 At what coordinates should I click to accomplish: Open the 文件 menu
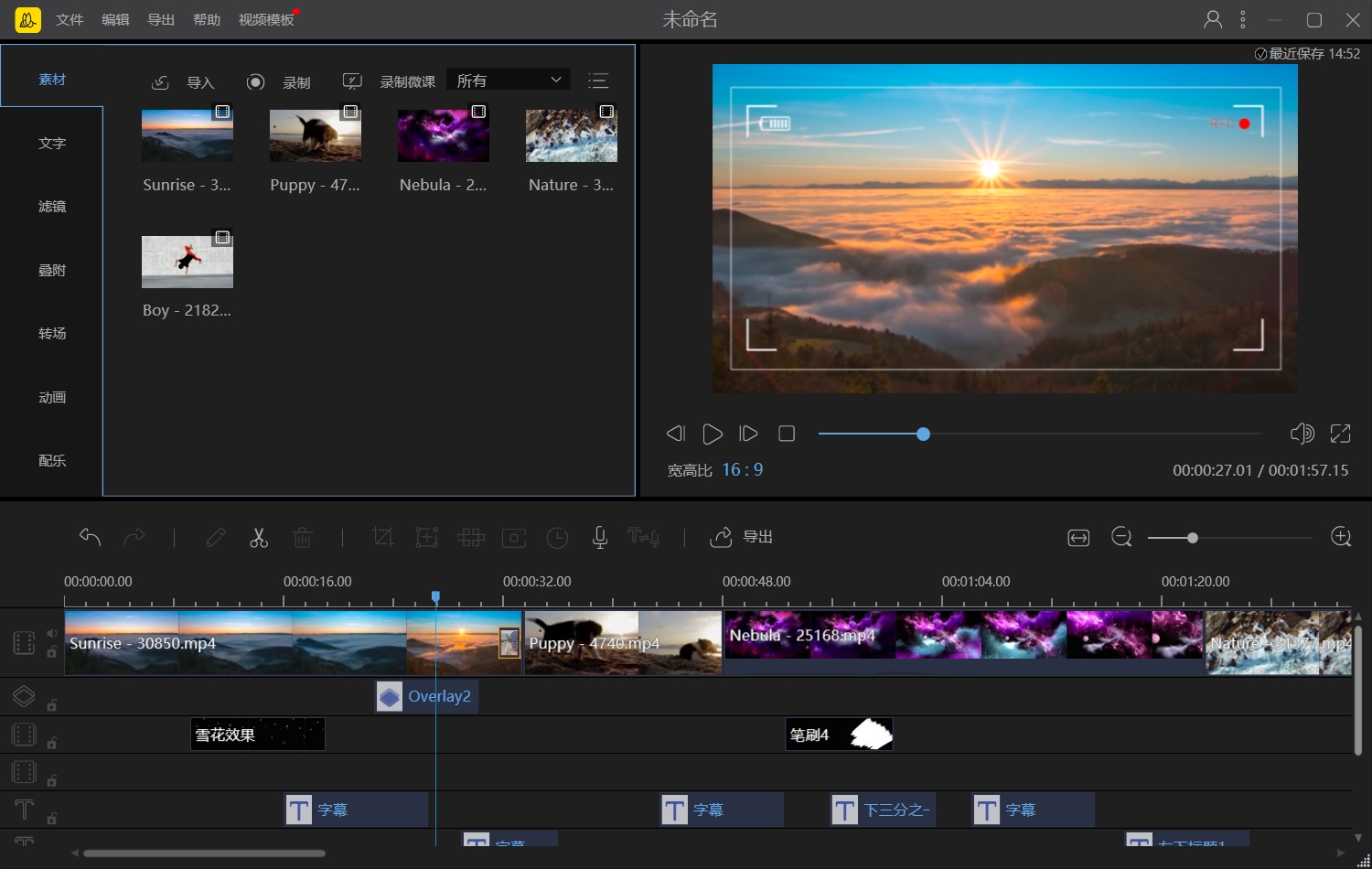pyautogui.click(x=70, y=19)
